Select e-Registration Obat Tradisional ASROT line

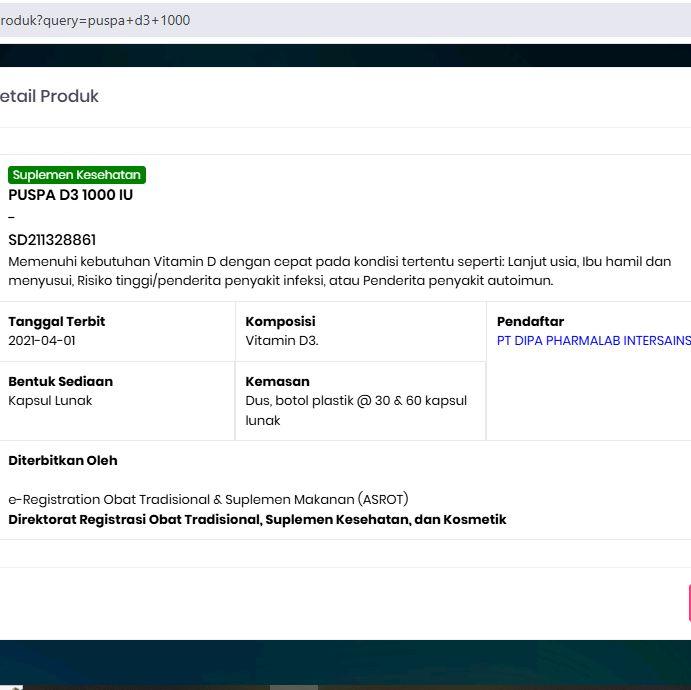[x=208, y=499]
